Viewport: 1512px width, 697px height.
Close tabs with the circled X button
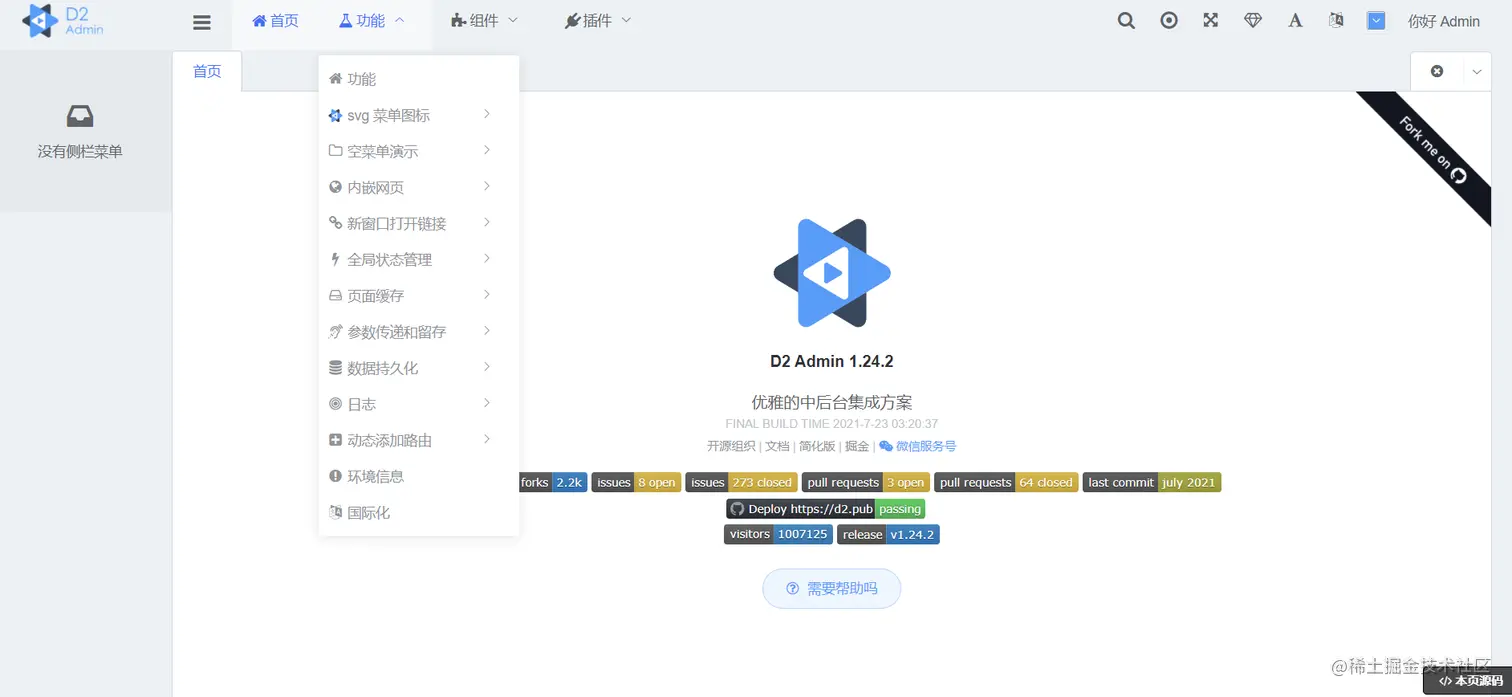point(1437,71)
